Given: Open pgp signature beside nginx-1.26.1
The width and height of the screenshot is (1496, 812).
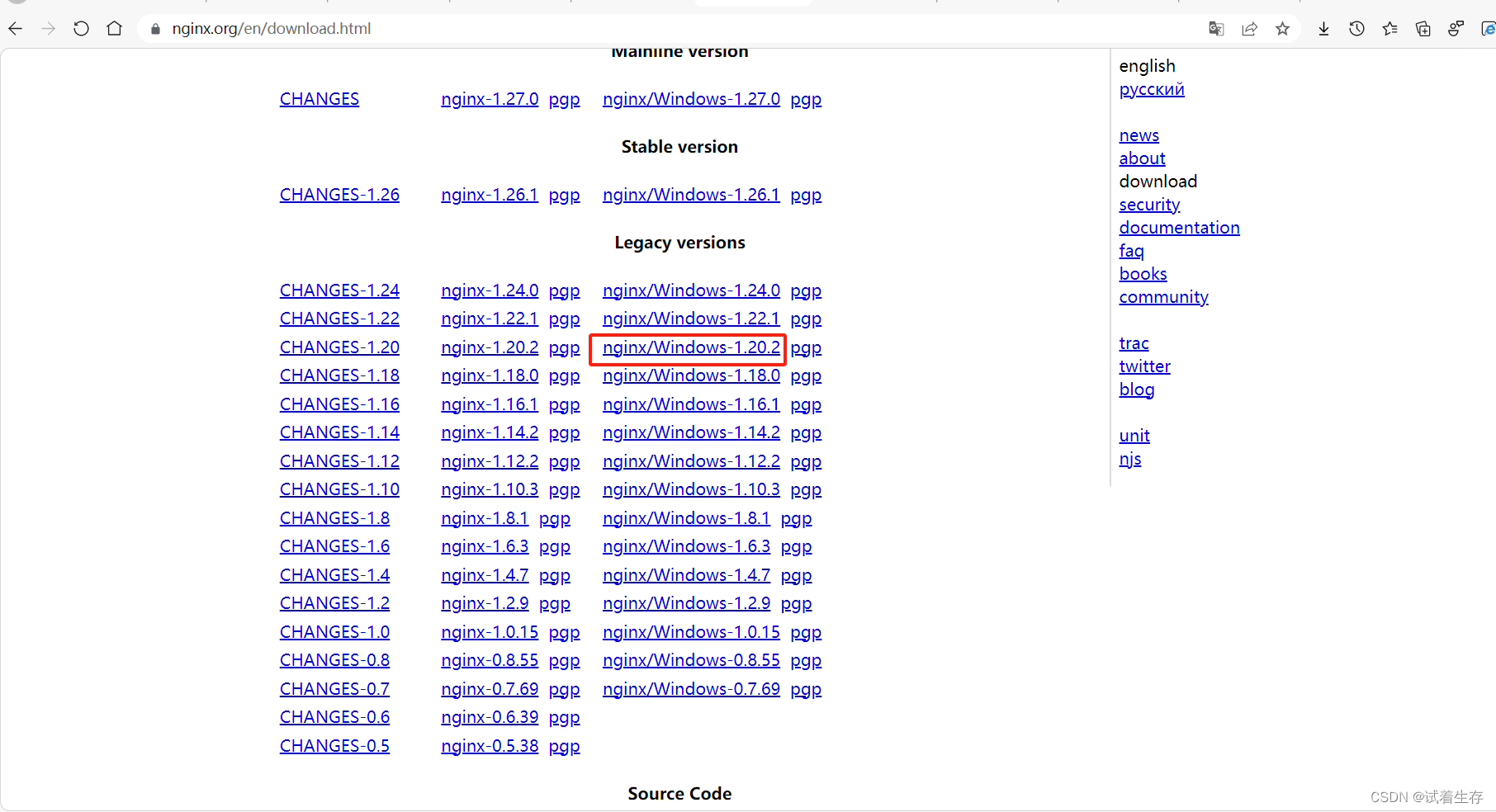Looking at the screenshot, I should tap(564, 196).
